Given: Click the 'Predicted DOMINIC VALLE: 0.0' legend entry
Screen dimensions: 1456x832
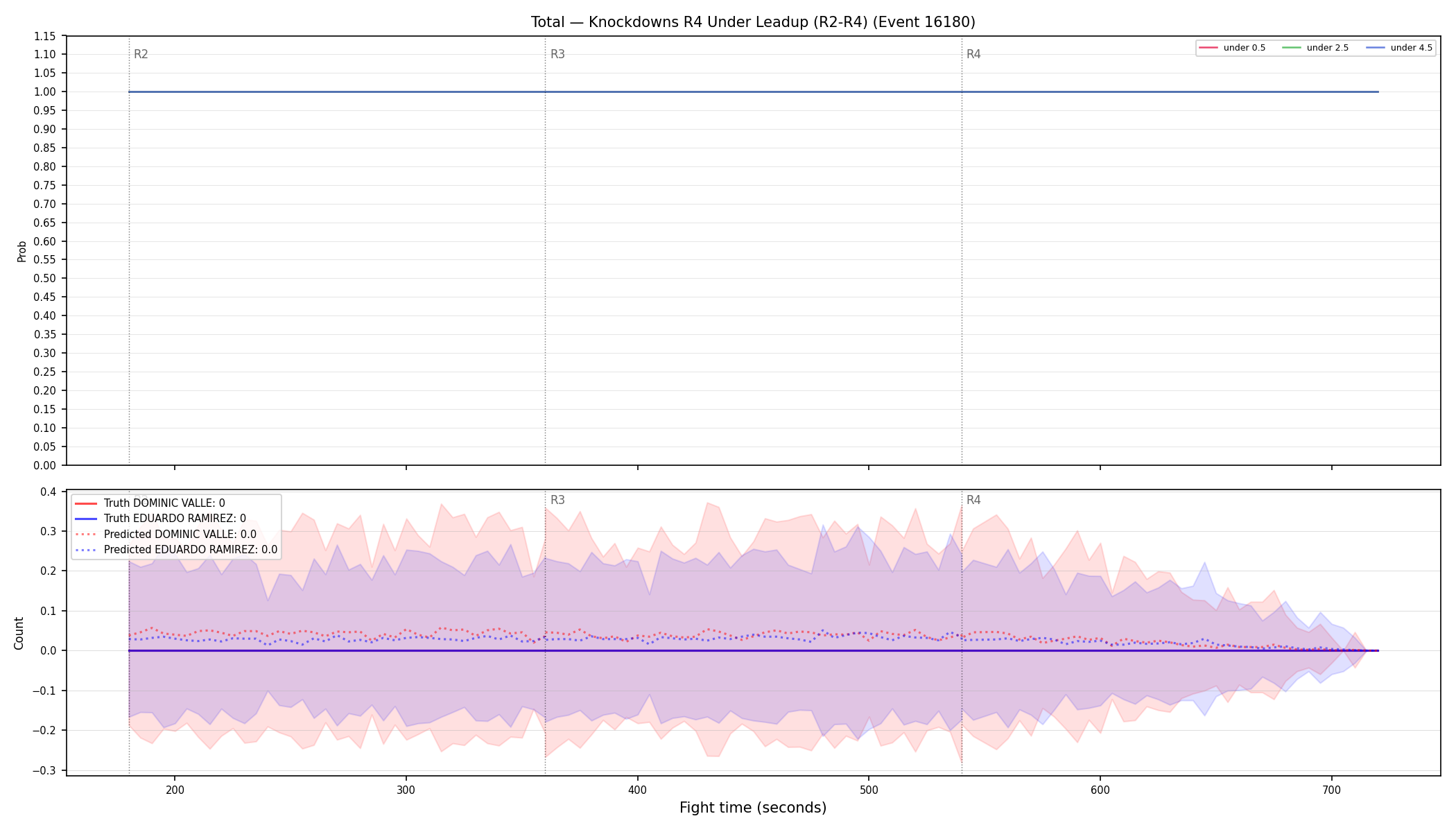Looking at the screenshot, I should 165,535.
